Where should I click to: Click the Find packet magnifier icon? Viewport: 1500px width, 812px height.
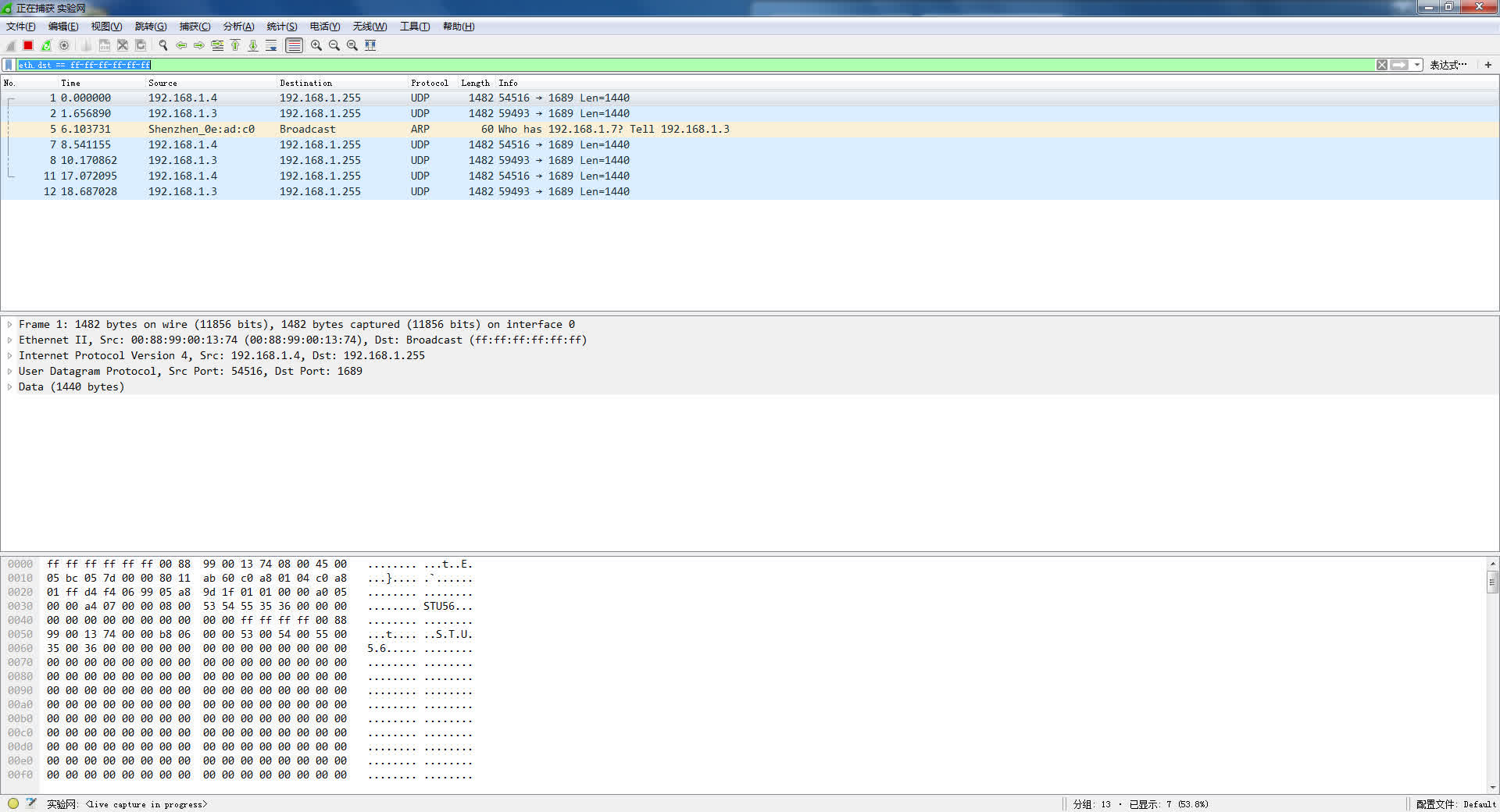pyautogui.click(x=163, y=45)
